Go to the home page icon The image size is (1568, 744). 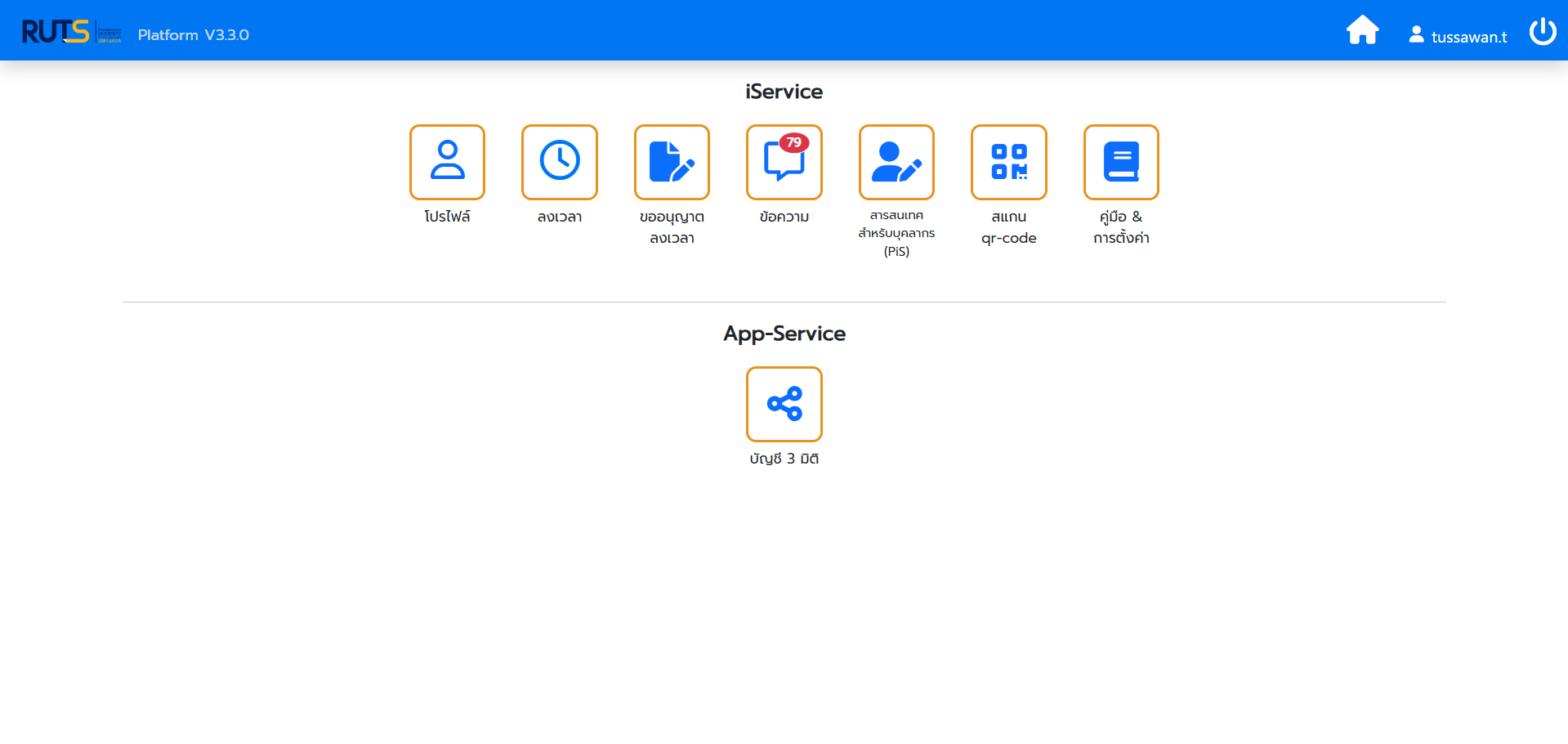tap(1362, 31)
